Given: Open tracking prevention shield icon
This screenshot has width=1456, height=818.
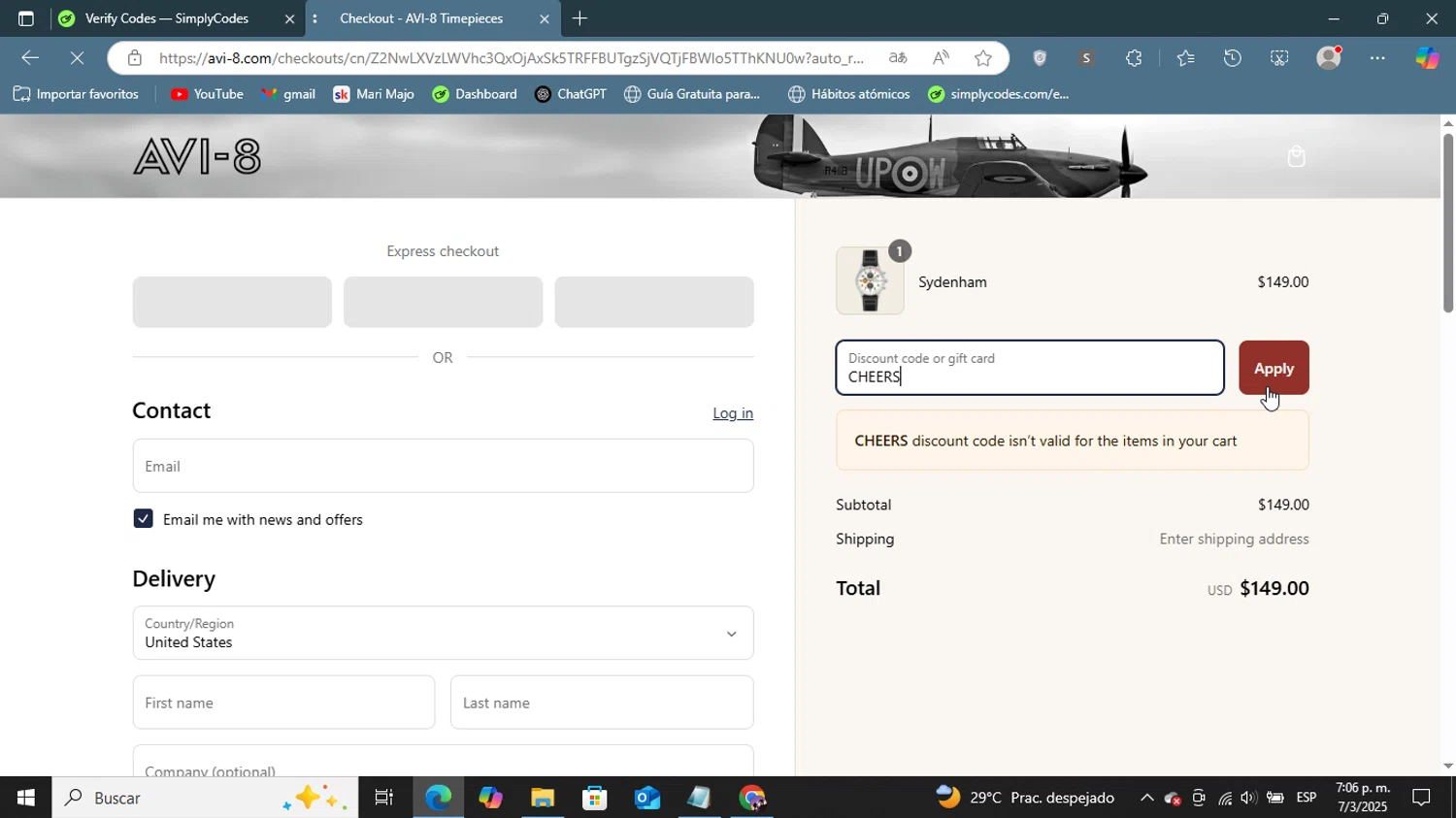Looking at the screenshot, I should (x=1040, y=58).
